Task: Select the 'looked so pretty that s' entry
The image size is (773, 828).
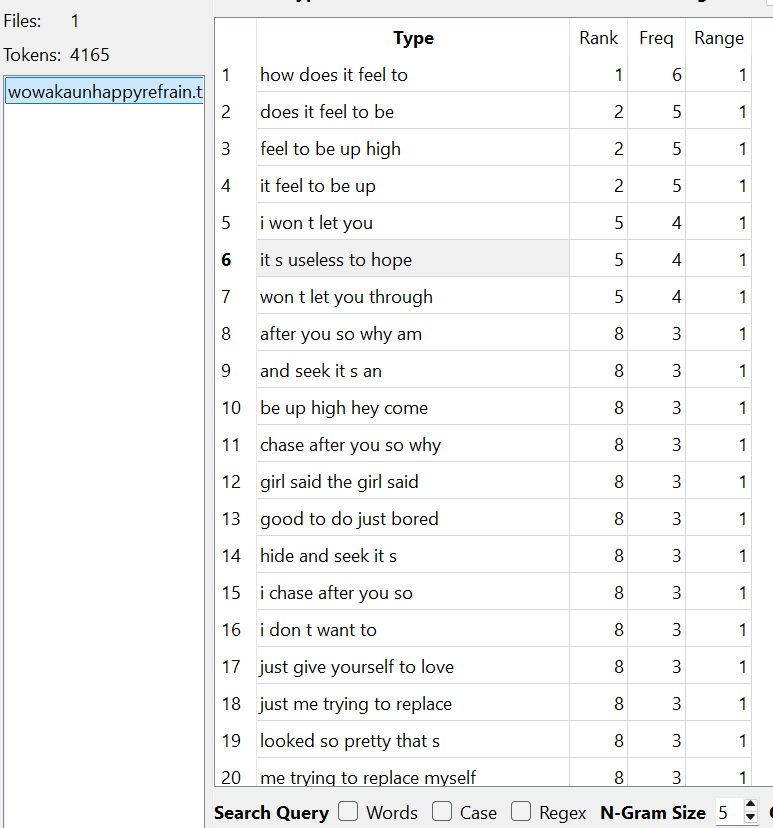Action: point(349,741)
